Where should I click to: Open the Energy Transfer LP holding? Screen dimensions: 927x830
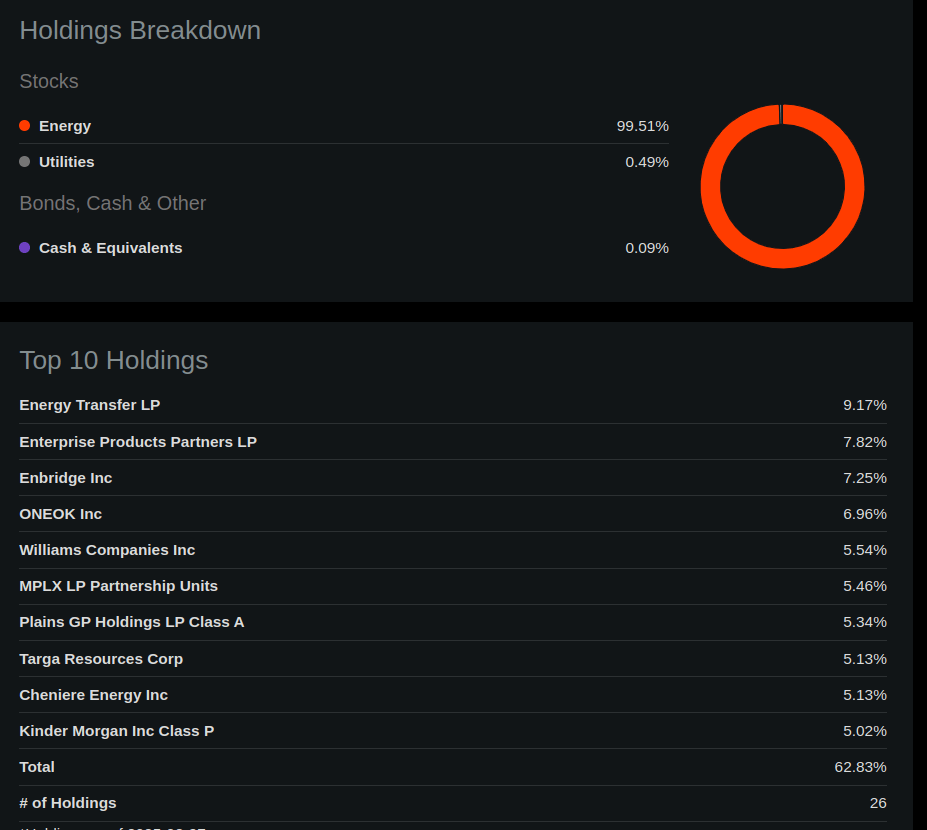coord(90,405)
